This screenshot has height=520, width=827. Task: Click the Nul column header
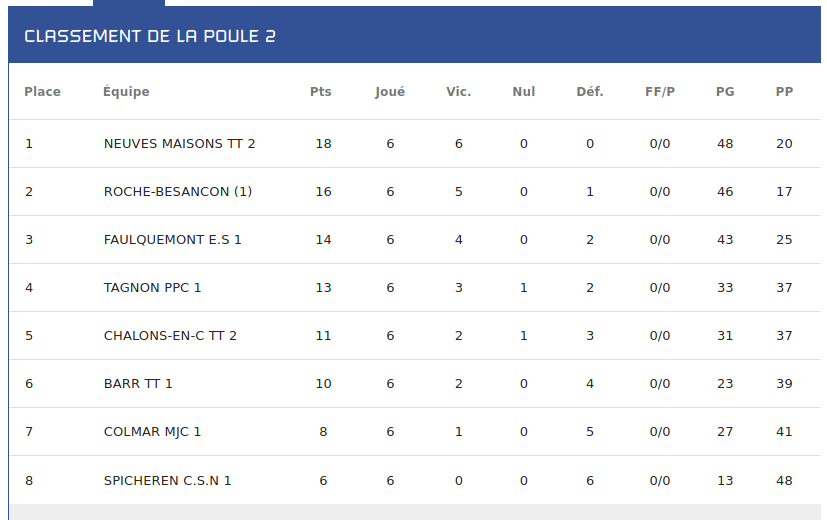pos(524,92)
